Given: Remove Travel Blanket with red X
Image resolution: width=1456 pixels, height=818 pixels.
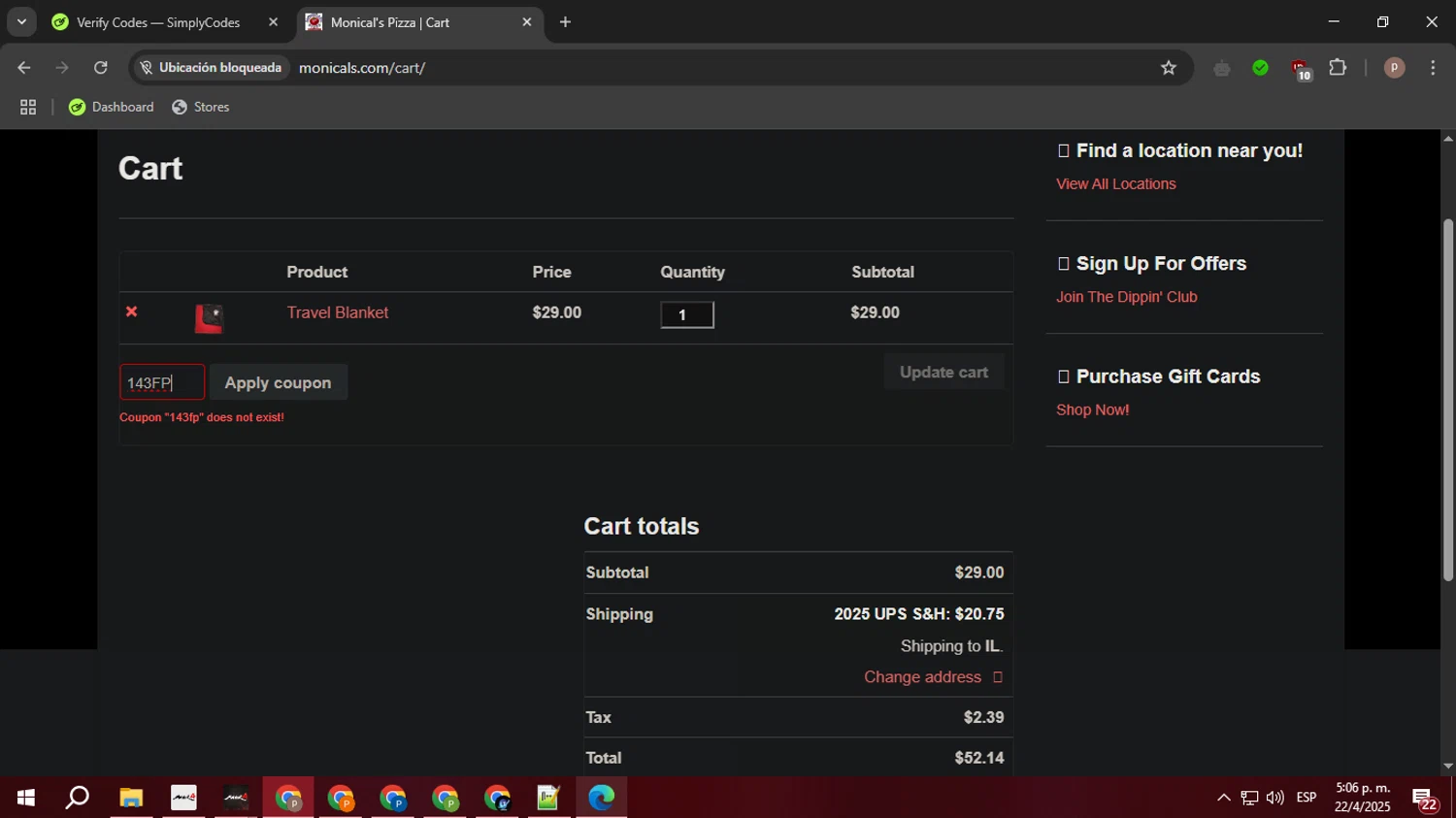Looking at the screenshot, I should pyautogui.click(x=131, y=311).
